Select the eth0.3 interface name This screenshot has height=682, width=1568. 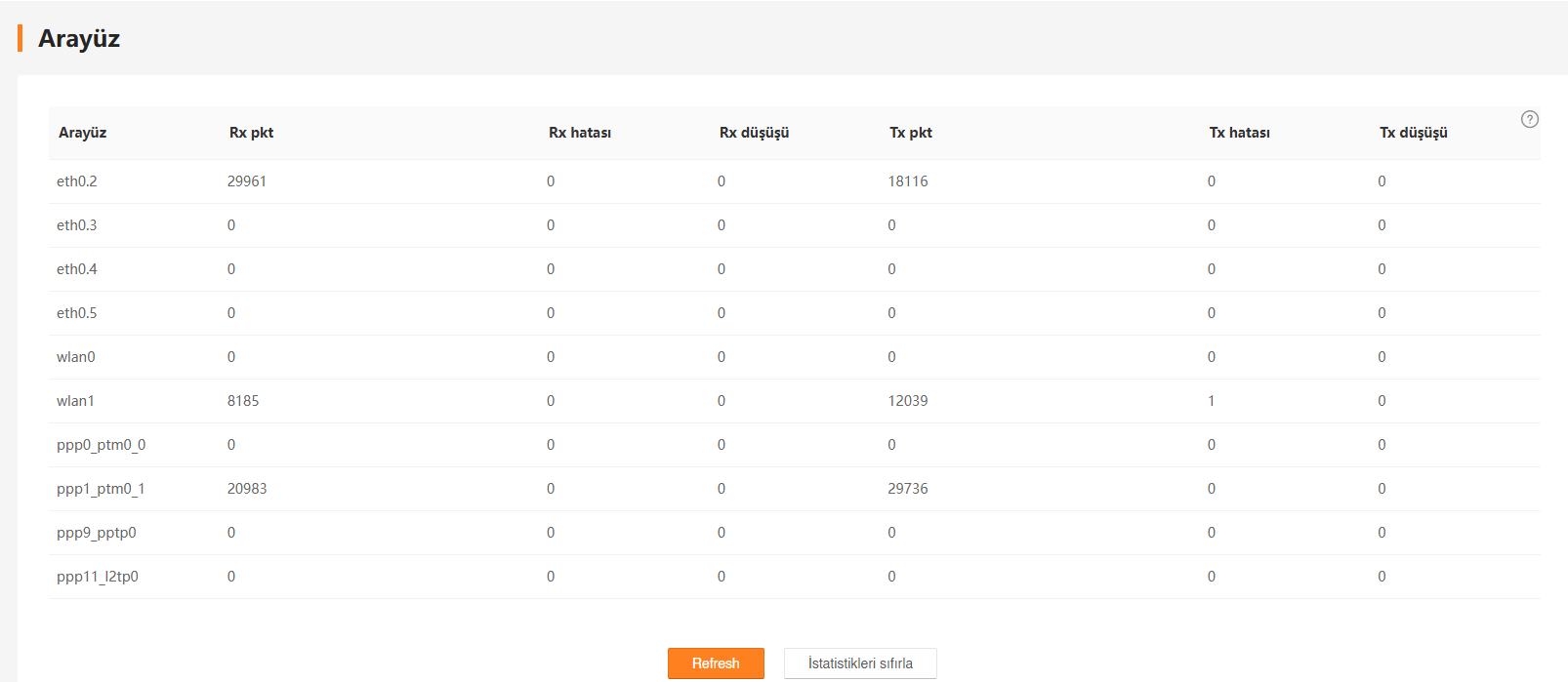pos(77,225)
